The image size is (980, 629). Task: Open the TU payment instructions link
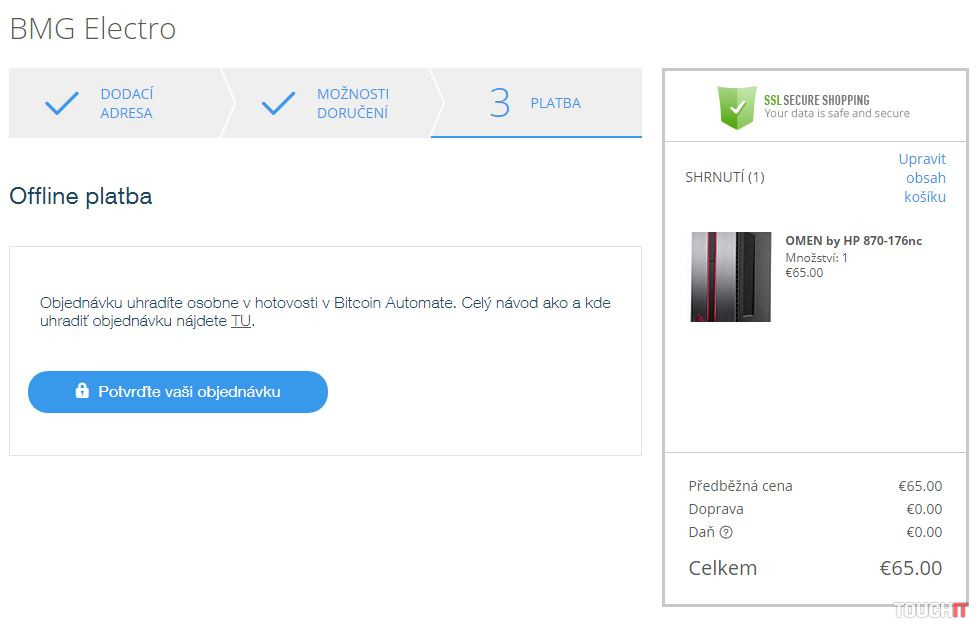(x=241, y=321)
